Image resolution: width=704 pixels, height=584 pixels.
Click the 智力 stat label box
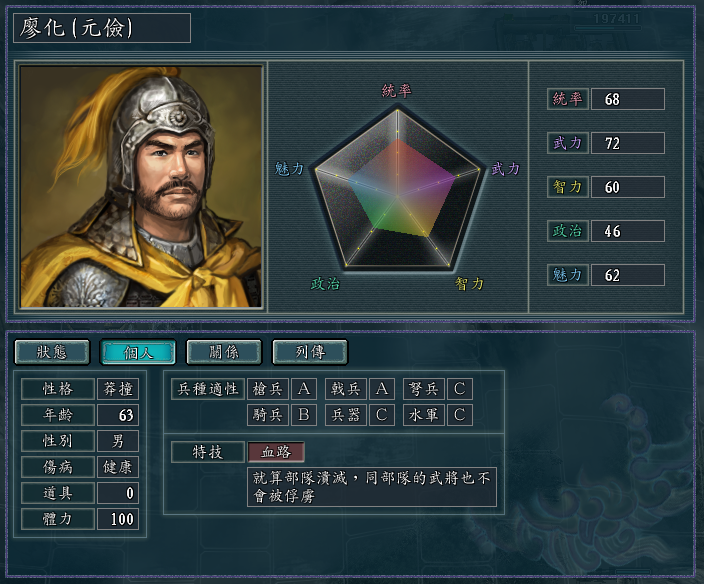(568, 187)
